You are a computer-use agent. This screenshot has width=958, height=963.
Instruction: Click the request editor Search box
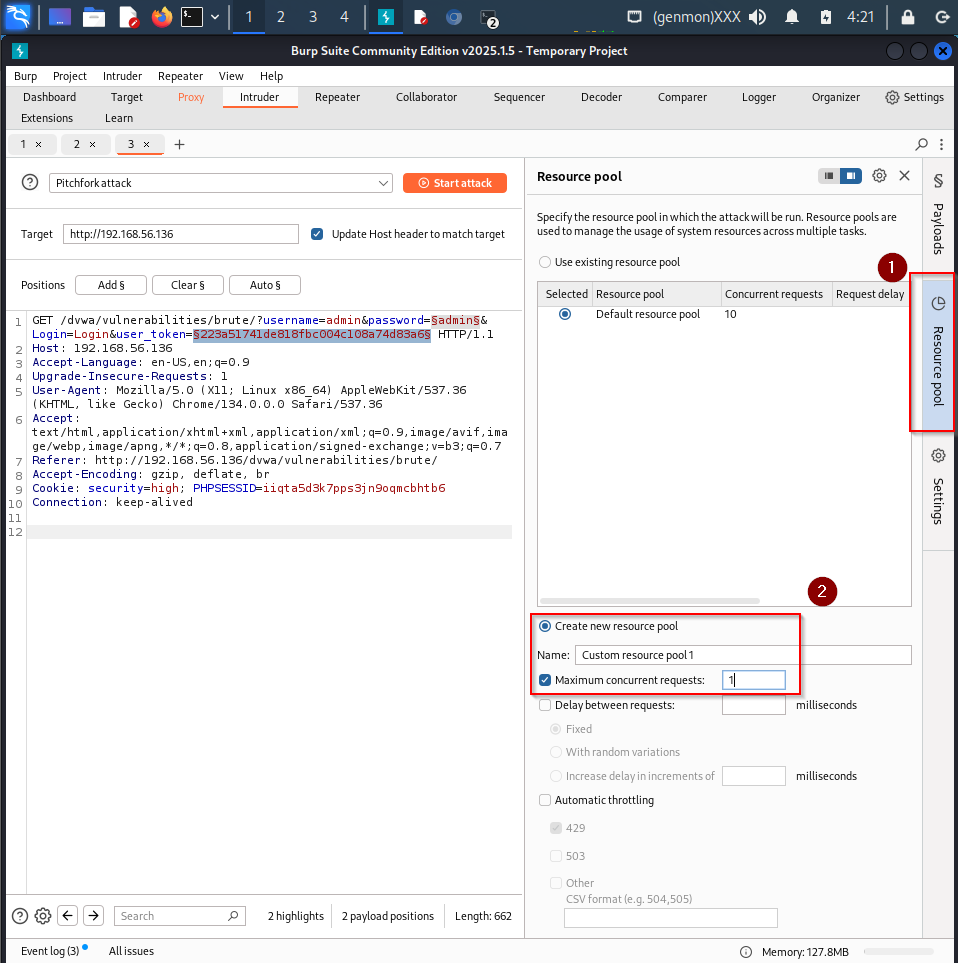pyautogui.click(x=180, y=916)
